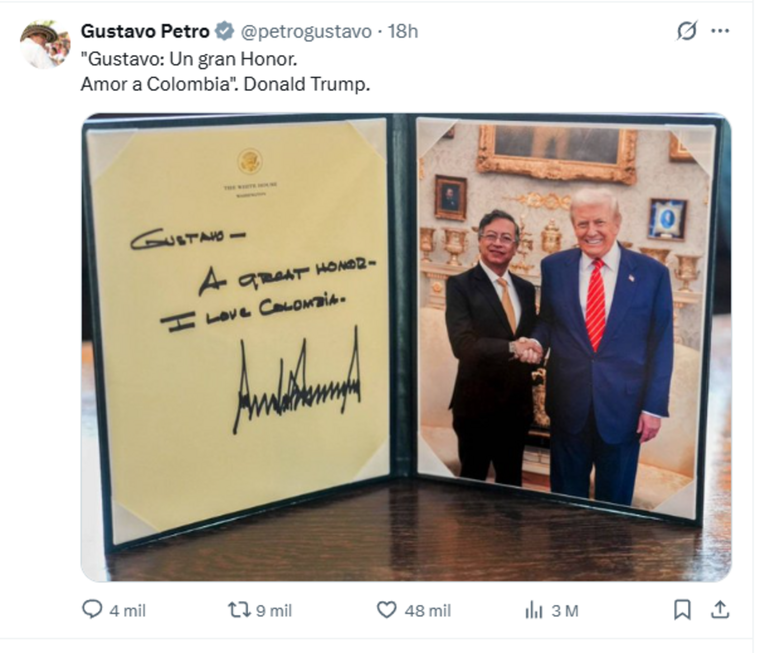Click the Gustavo Petro display name
This screenshot has width=760, height=653.
click(x=145, y=31)
